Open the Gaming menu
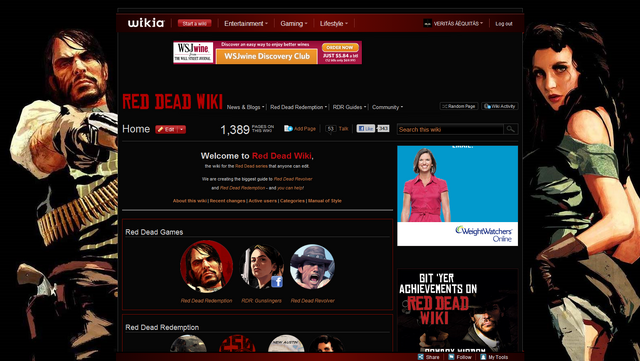This screenshot has width=640, height=361. click(293, 24)
